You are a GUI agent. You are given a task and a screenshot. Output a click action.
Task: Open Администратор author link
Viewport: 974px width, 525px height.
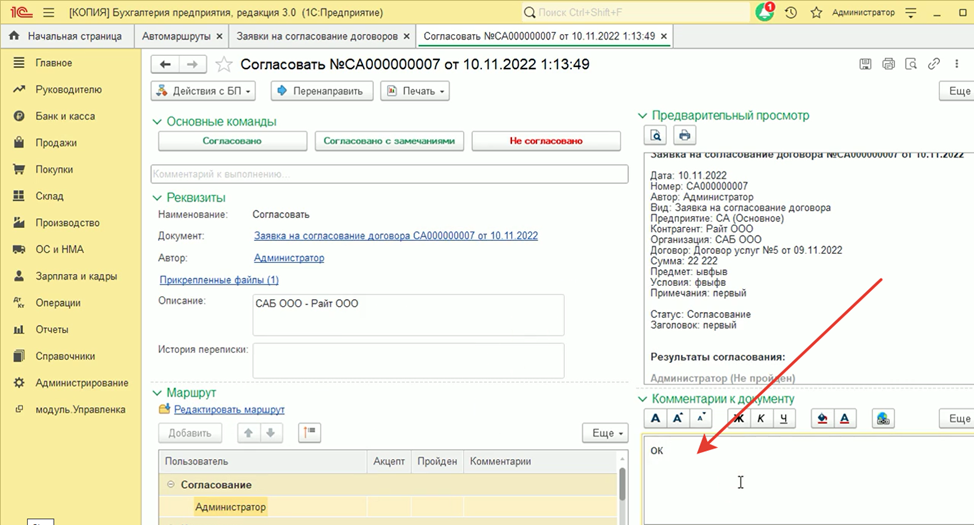coord(289,257)
